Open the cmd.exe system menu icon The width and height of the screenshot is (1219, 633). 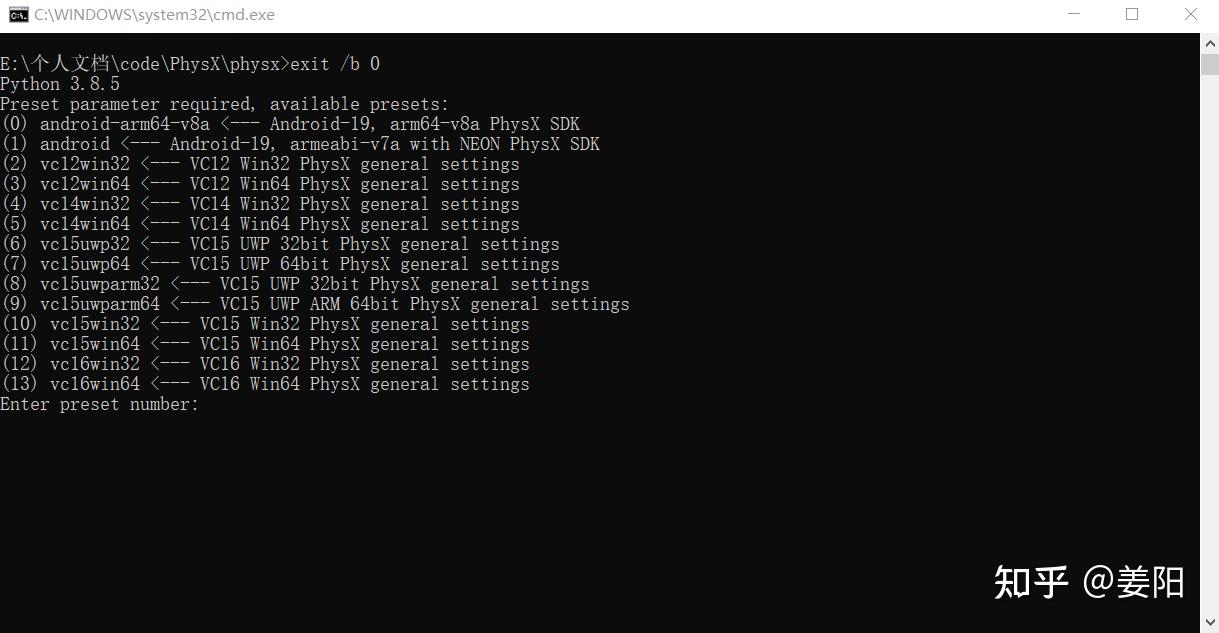pyautogui.click(x=18, y=15)
